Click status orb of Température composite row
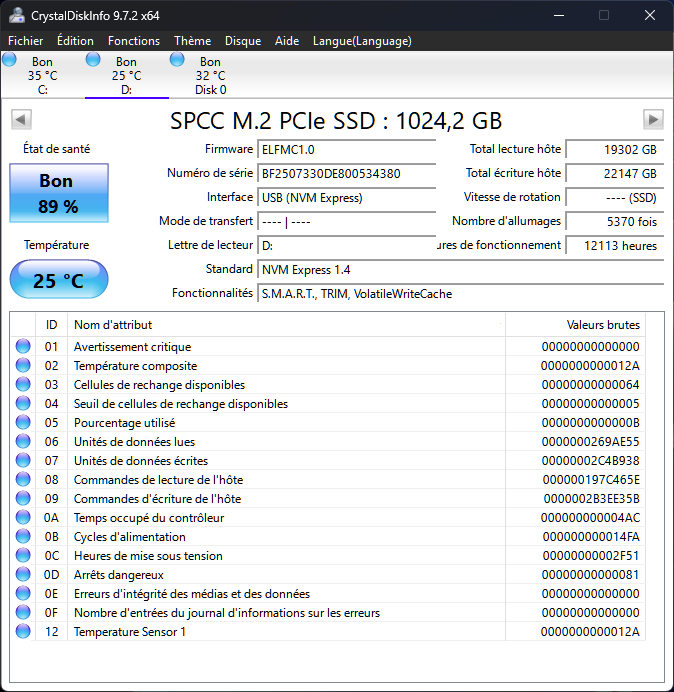 coord(23,365)
